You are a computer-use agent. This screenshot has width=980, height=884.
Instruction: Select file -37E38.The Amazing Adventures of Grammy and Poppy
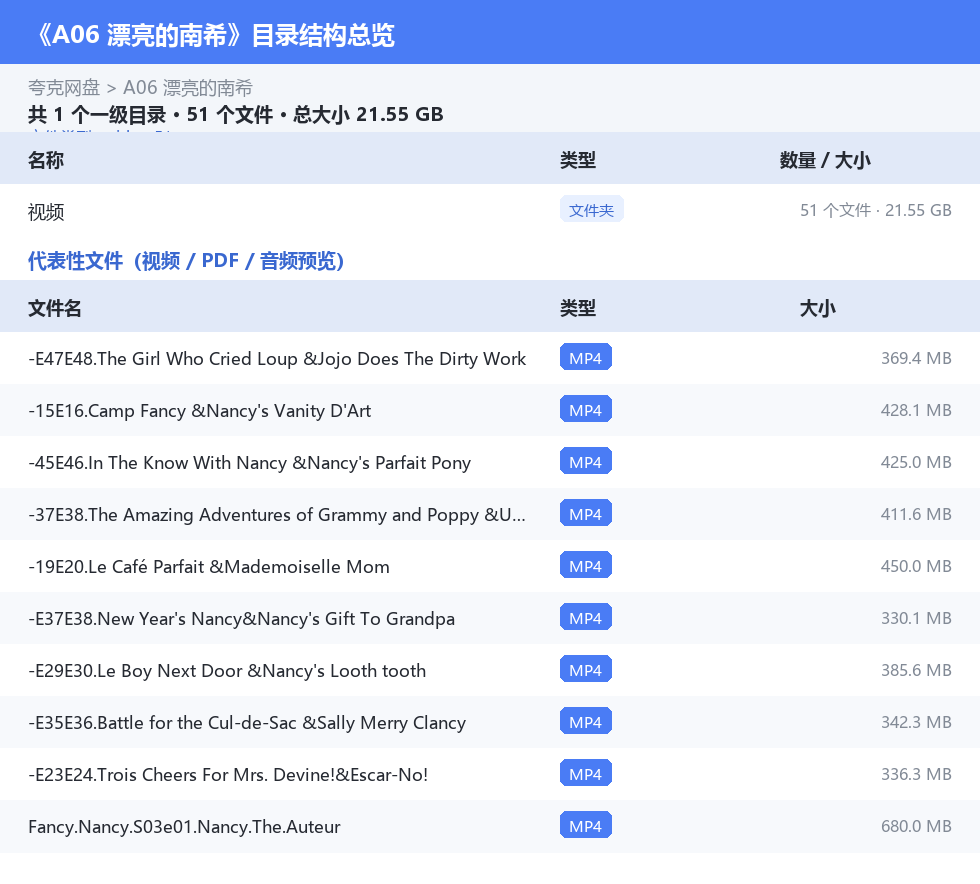(x=277, y=515)
